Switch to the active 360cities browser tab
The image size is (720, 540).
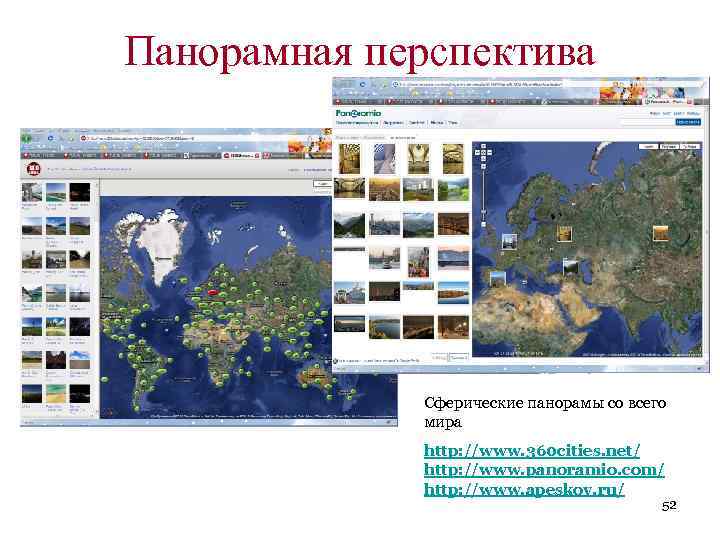pos(242,156)
